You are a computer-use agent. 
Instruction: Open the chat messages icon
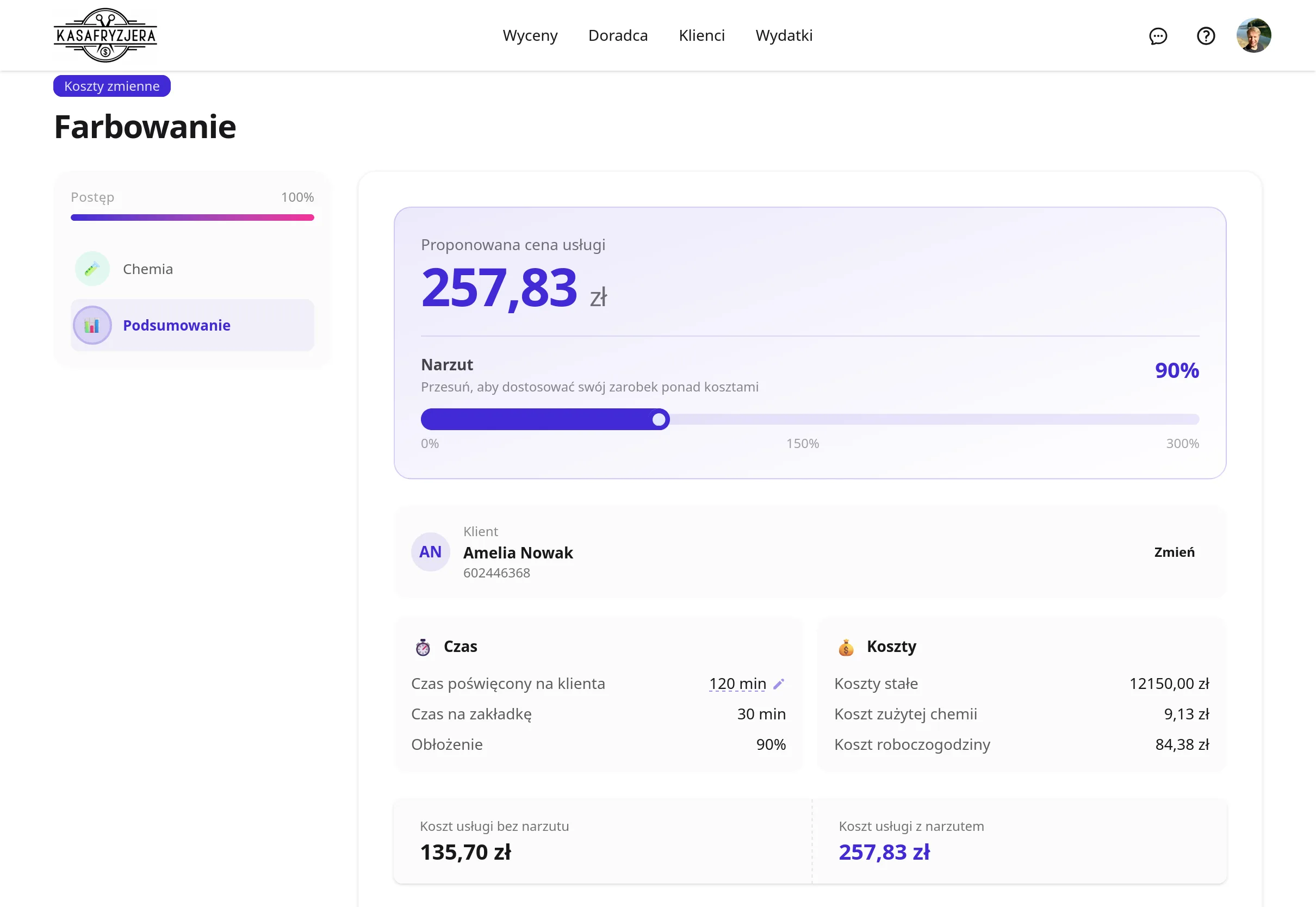click(x=1157, y=36)
